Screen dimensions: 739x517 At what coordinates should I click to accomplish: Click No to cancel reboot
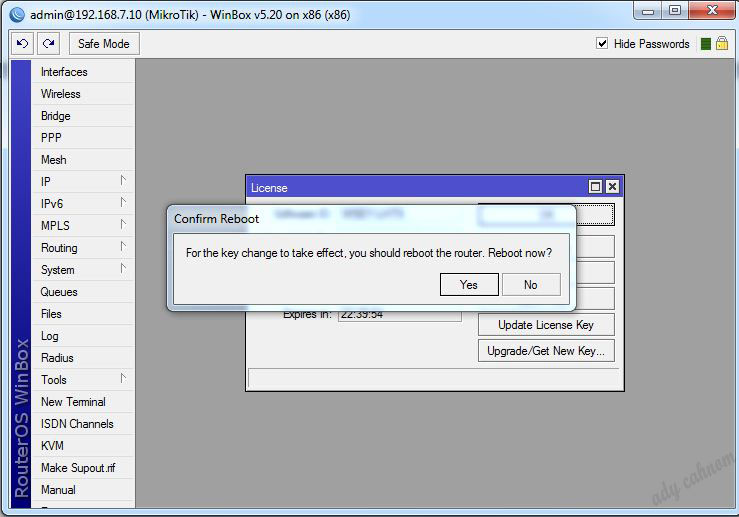coord(531,285)
